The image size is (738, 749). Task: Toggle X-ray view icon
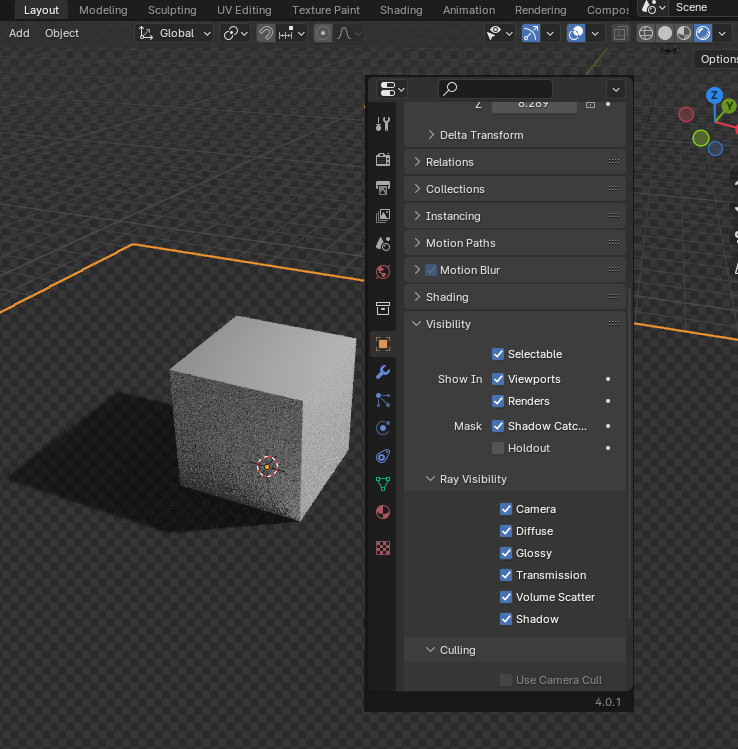pos(620,33)
